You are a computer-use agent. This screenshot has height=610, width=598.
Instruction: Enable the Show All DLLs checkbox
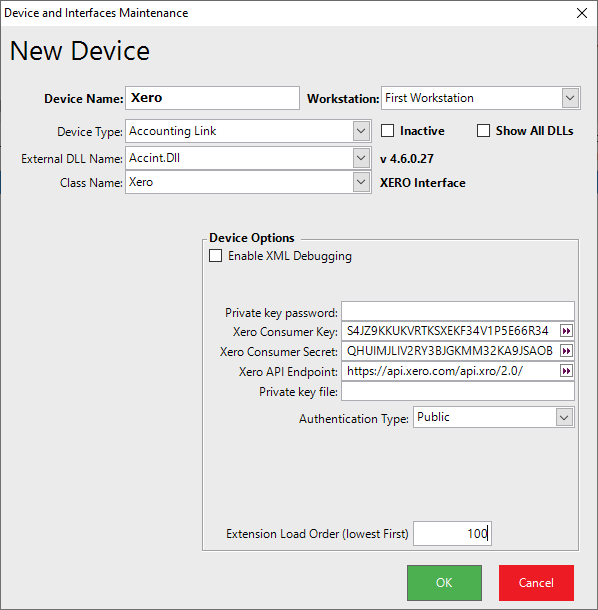(x=483, y=131)
